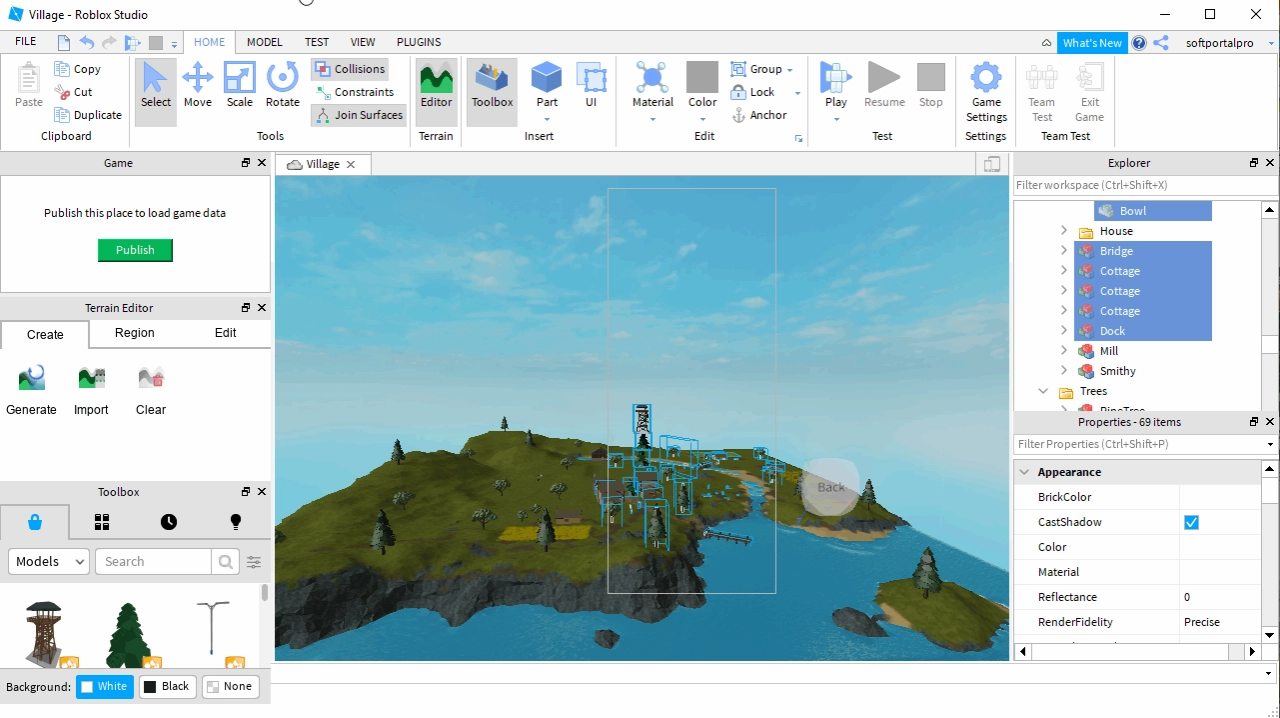Open the Play dropdown arrow
1280x718 pixels.
836,119
